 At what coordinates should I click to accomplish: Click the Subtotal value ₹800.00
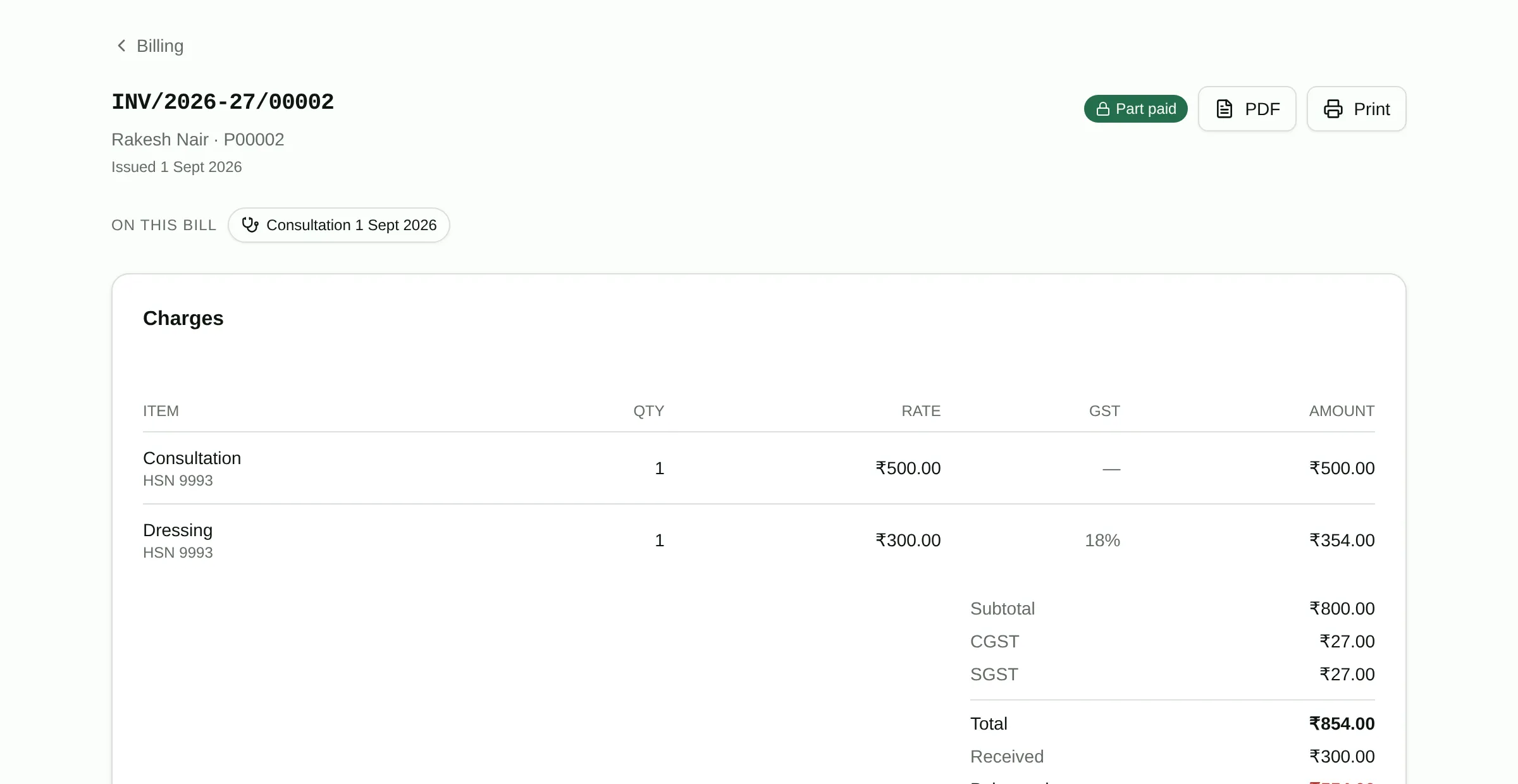(1342, 609)
